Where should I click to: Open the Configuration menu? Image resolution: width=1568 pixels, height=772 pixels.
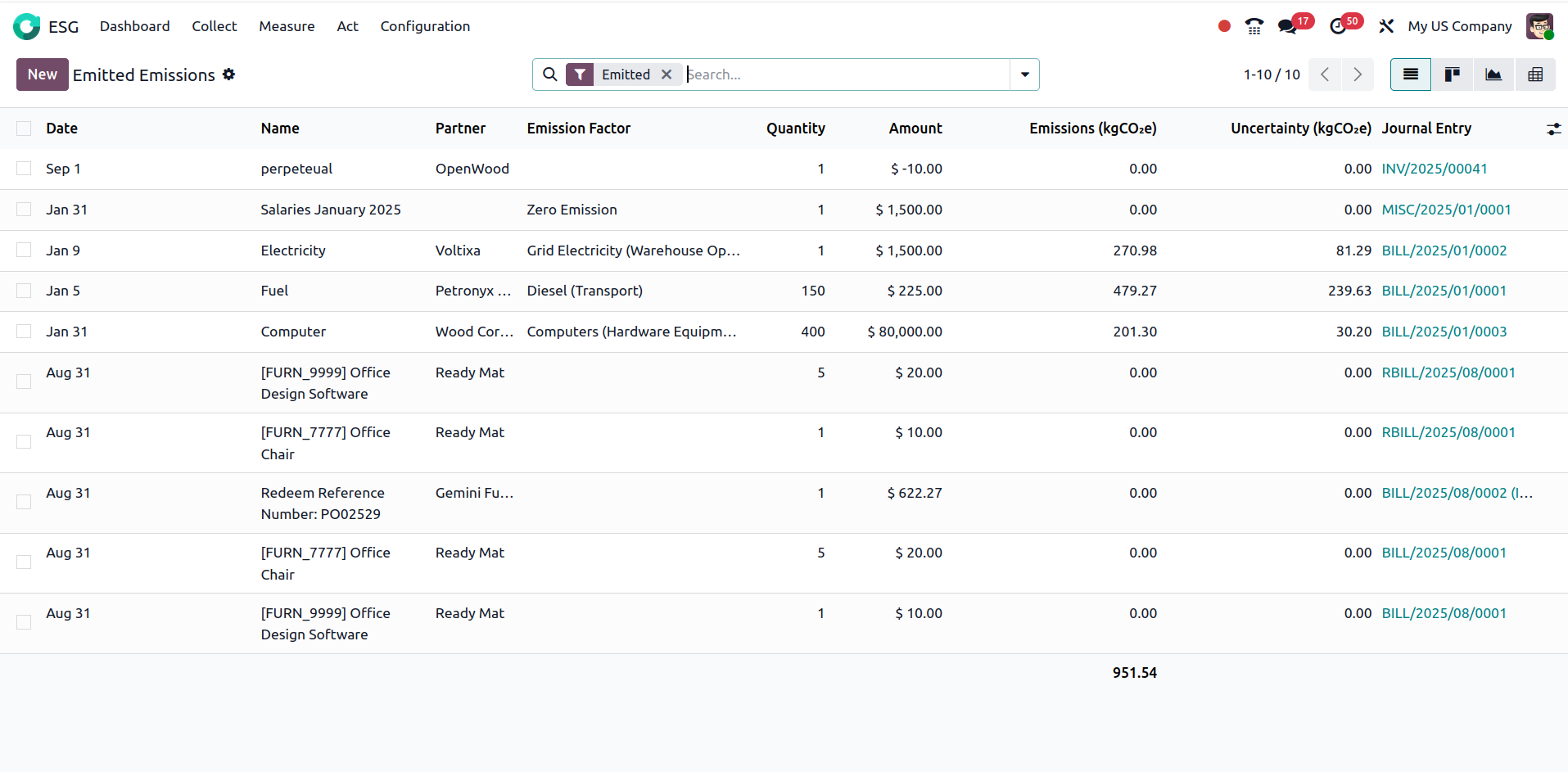(425, 26)
